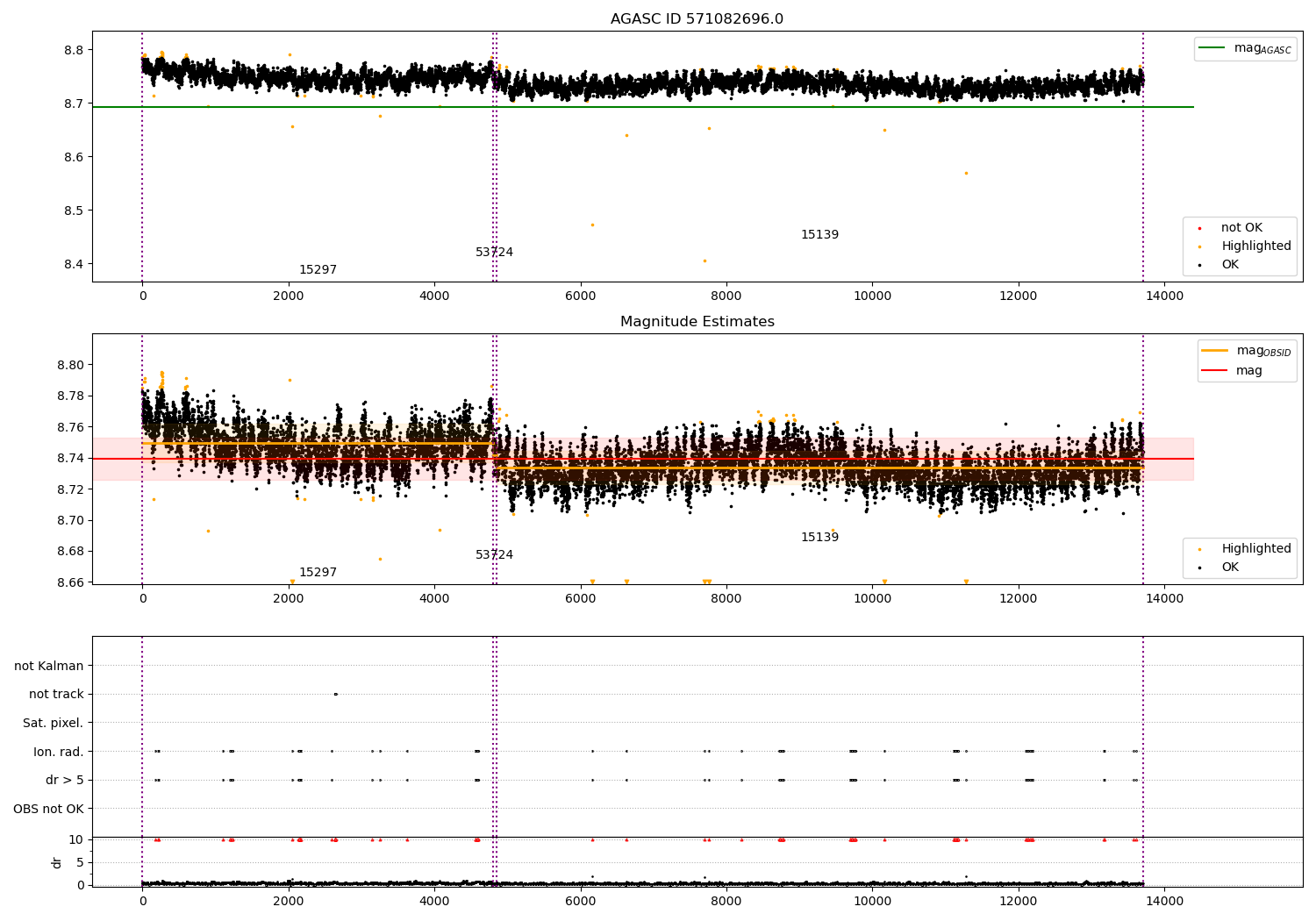
Task: Click label 15139 in Magnitude Estimates plot
Action: coord(819,538)
